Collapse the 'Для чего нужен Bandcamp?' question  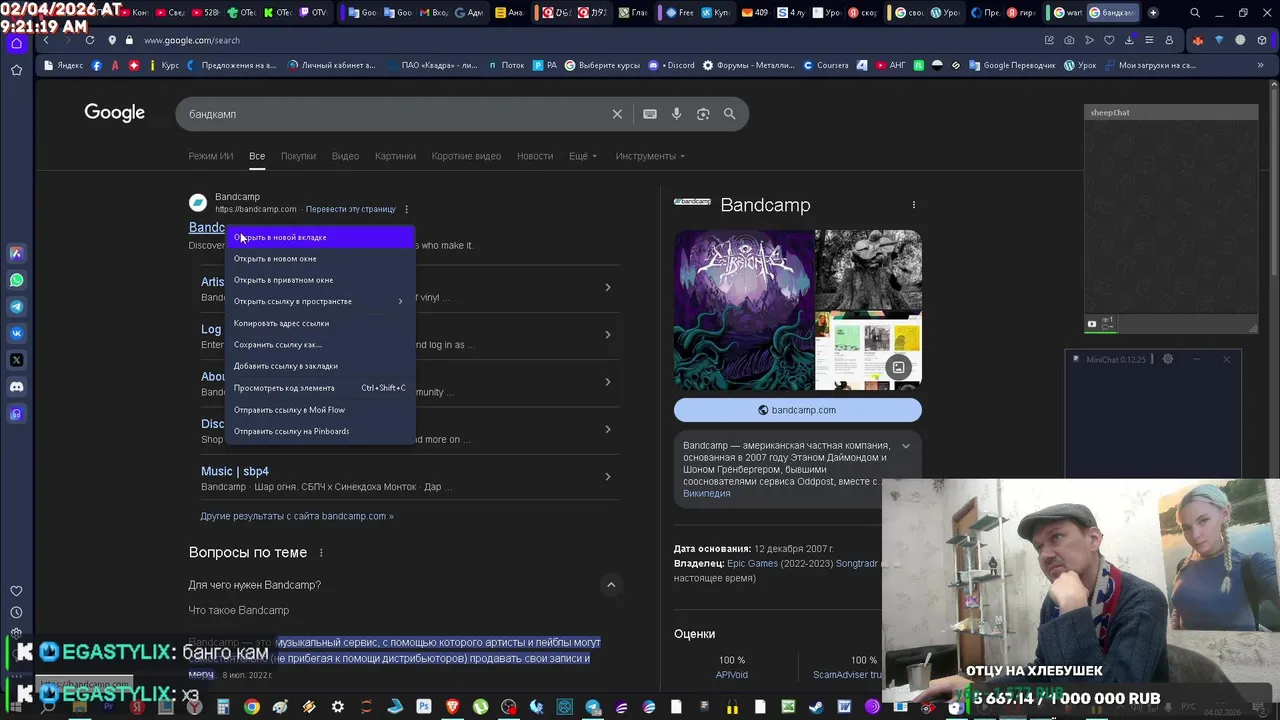point(611,585)
